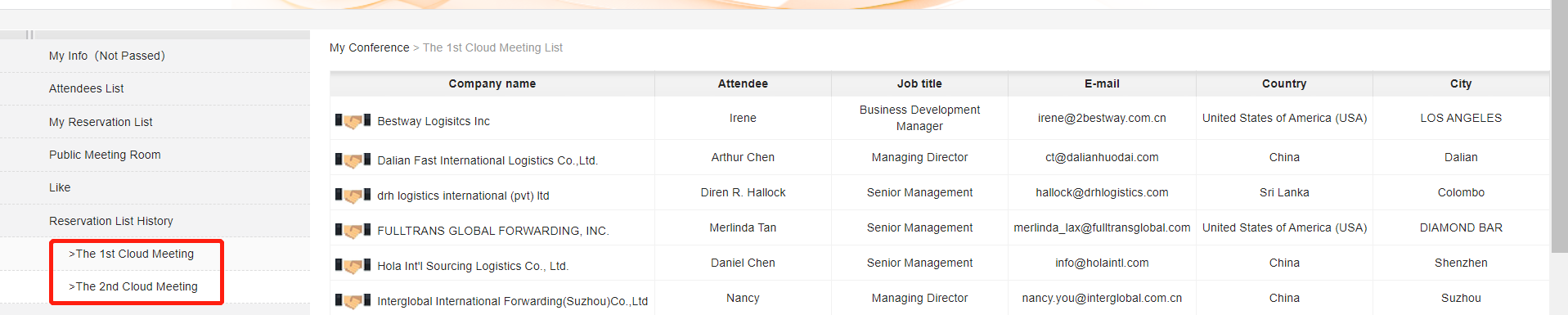Click handshake icon beside Dalian Fast International Logistics
The width and height of the screenshot is (1568, 315).
[x=353, y=160]
